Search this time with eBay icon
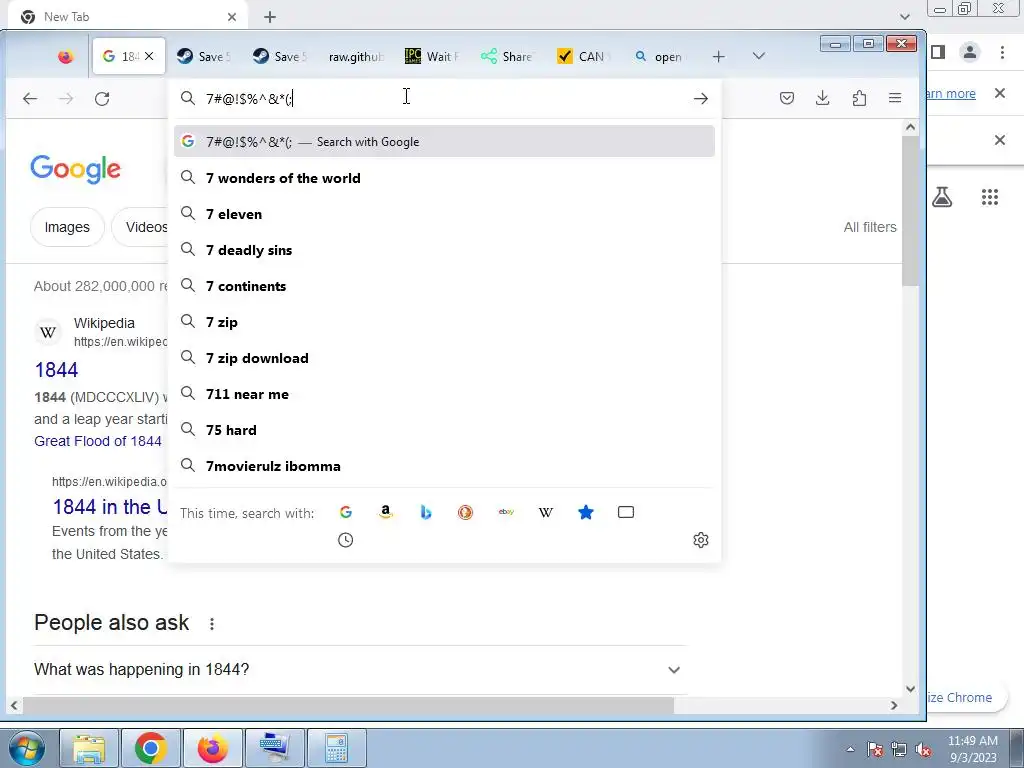This screenshot has width=1024, height=768. (506, 513)
